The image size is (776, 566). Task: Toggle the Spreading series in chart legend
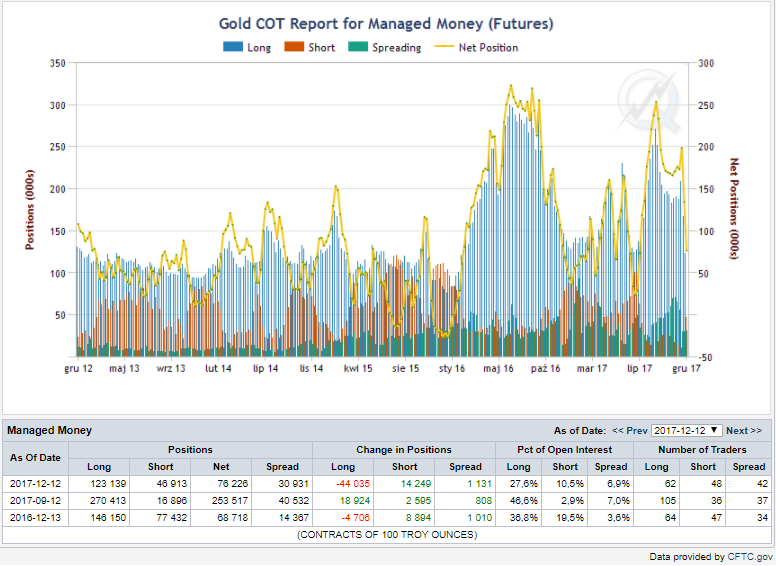point(385,47)
